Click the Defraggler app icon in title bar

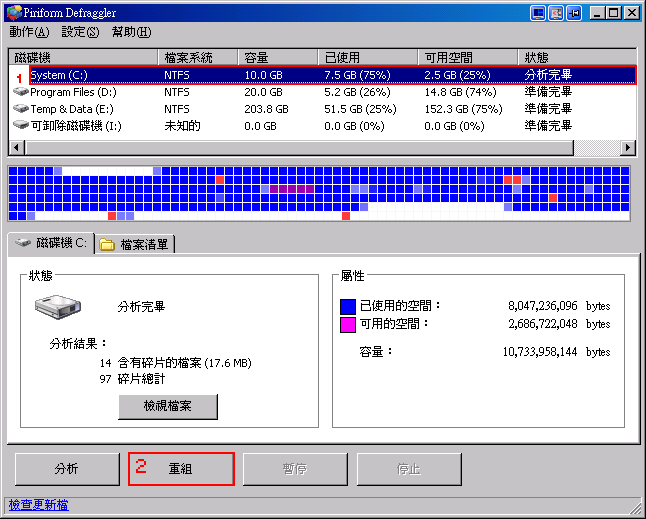[14, 12]
